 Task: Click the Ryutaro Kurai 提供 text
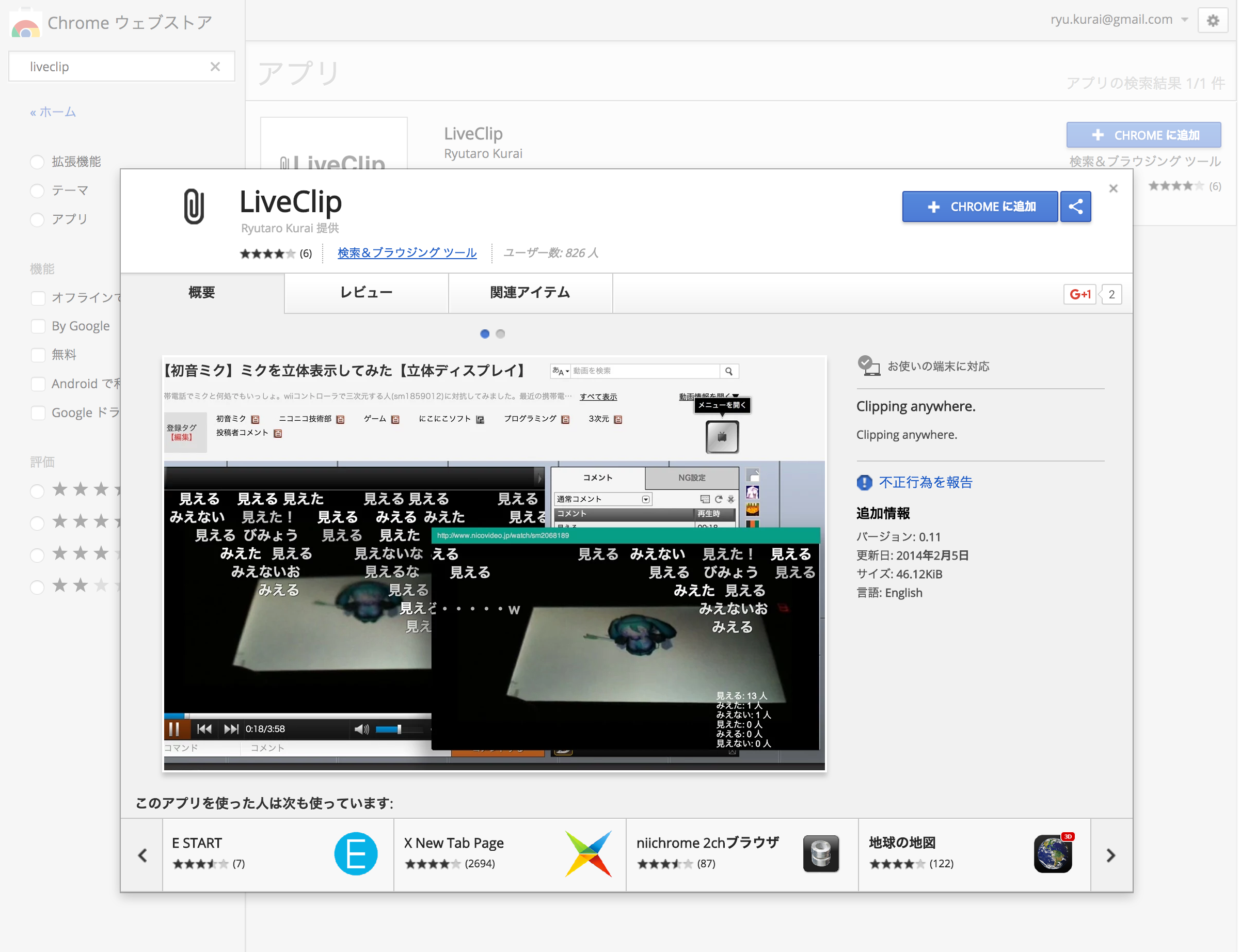point(291,228)
